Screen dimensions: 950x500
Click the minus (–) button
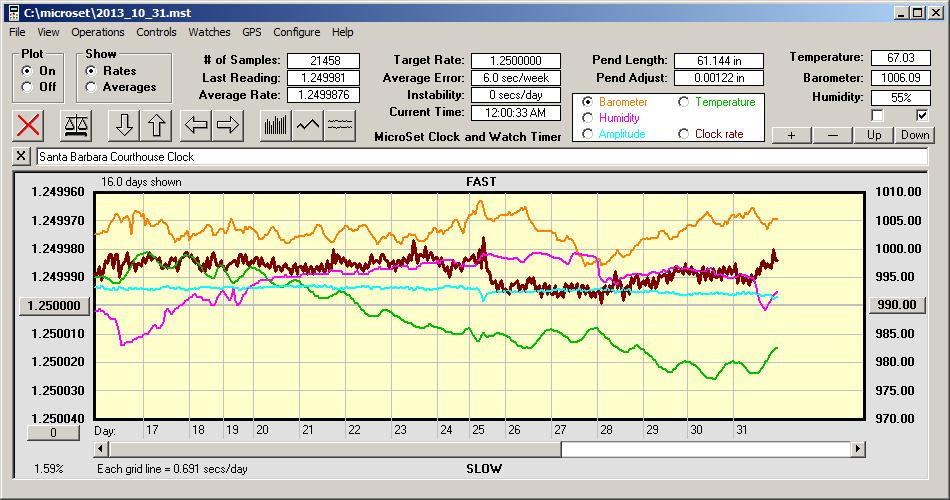[832, 135]
